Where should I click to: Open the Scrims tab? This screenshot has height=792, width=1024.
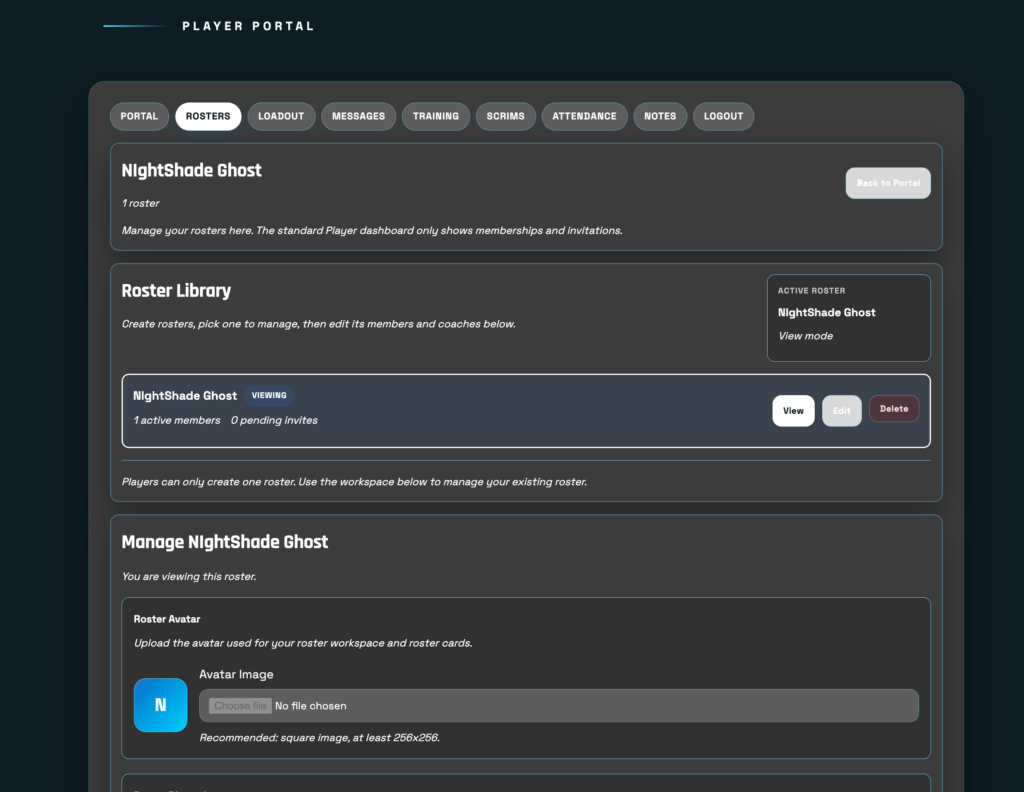(505, 116)
